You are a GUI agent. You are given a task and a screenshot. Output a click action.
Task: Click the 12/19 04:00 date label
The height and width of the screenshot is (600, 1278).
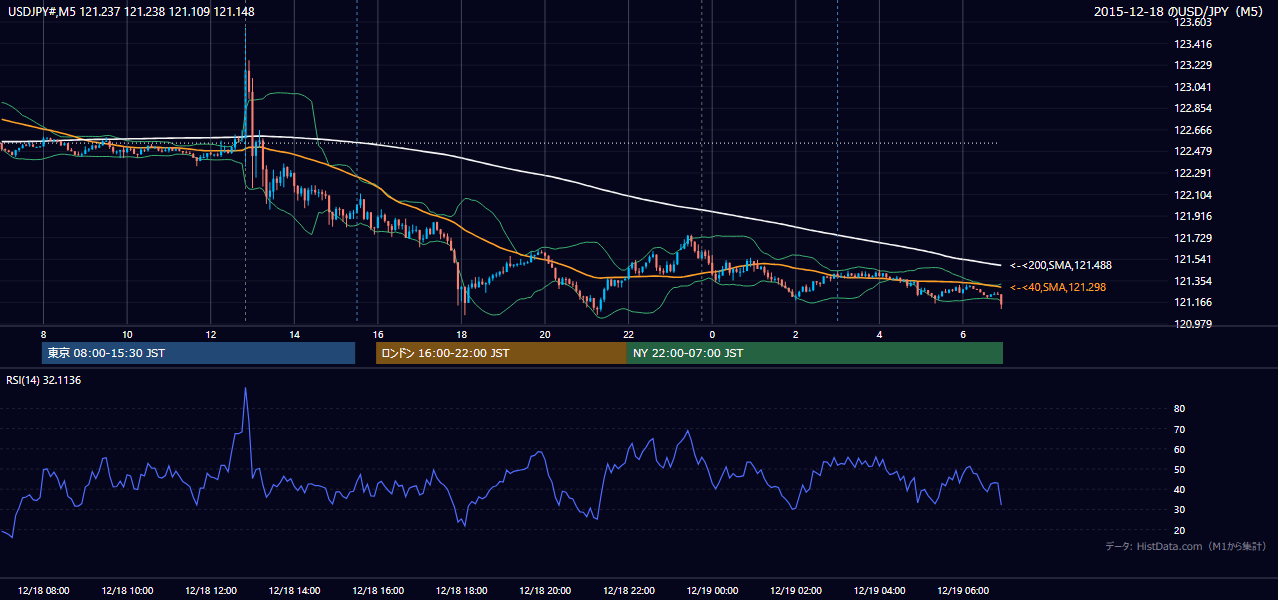(879, 591)
